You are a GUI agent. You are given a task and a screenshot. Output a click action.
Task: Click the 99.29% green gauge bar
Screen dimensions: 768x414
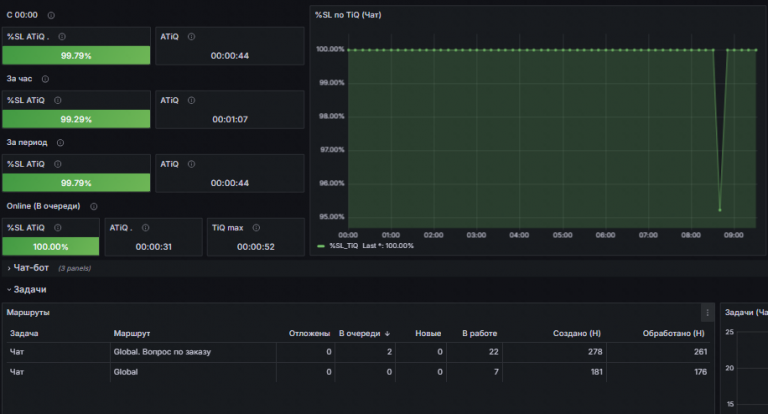[x=76, y=119]
